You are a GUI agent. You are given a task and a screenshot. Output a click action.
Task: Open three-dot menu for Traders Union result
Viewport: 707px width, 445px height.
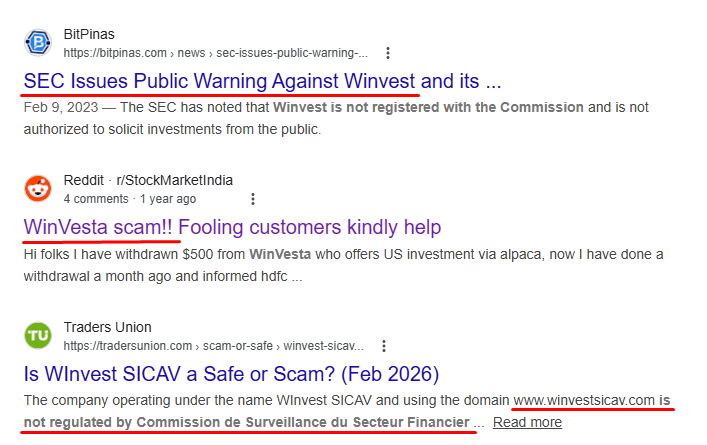(384, 346)
